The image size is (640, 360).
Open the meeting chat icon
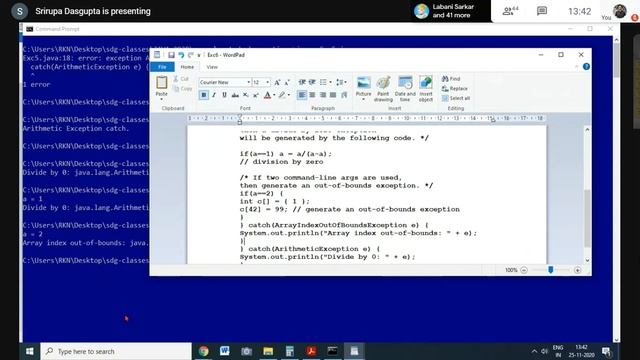pyautogui.click(x=542, y=11)
